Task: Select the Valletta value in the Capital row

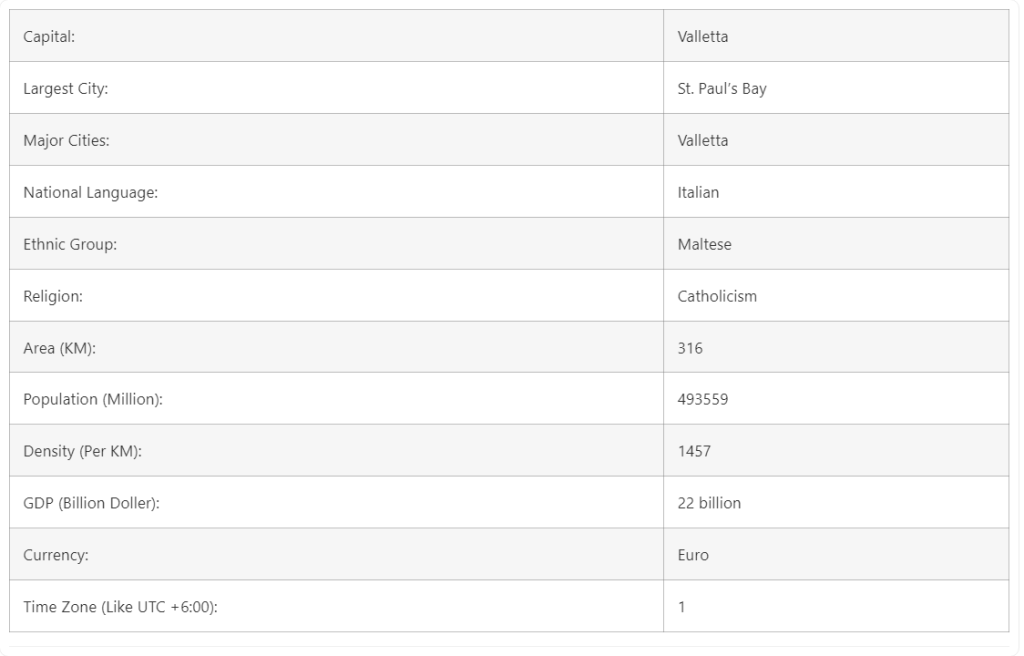Action: pyautogui.click(x=703, y=37)
